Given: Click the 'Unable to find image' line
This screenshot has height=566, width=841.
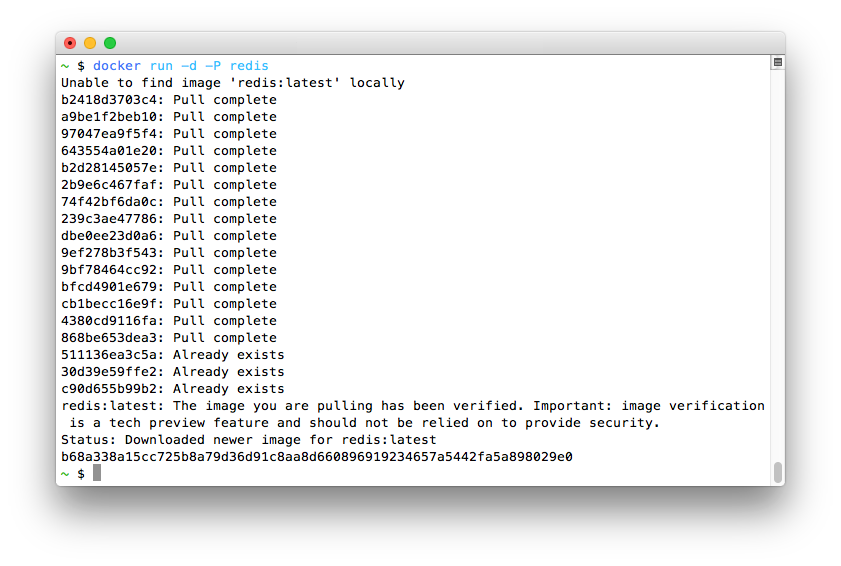Looking at the screenshot, I should tap(232, 83).
